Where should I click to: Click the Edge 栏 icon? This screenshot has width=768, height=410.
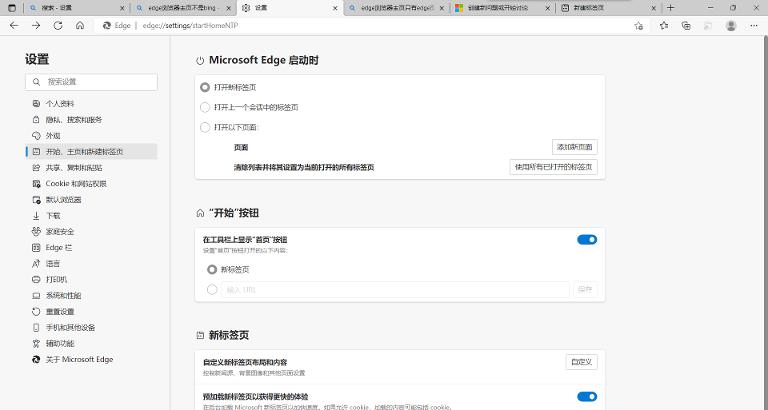[36, 247]
